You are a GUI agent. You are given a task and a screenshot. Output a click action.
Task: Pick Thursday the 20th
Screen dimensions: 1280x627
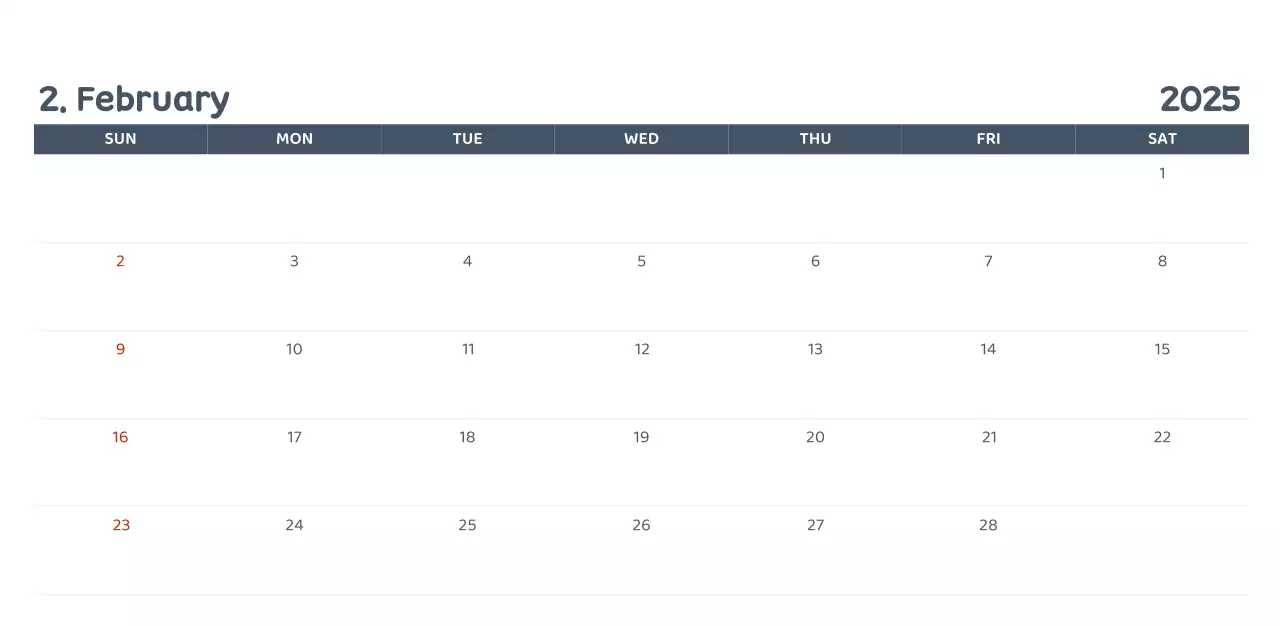tap(815, 437)
